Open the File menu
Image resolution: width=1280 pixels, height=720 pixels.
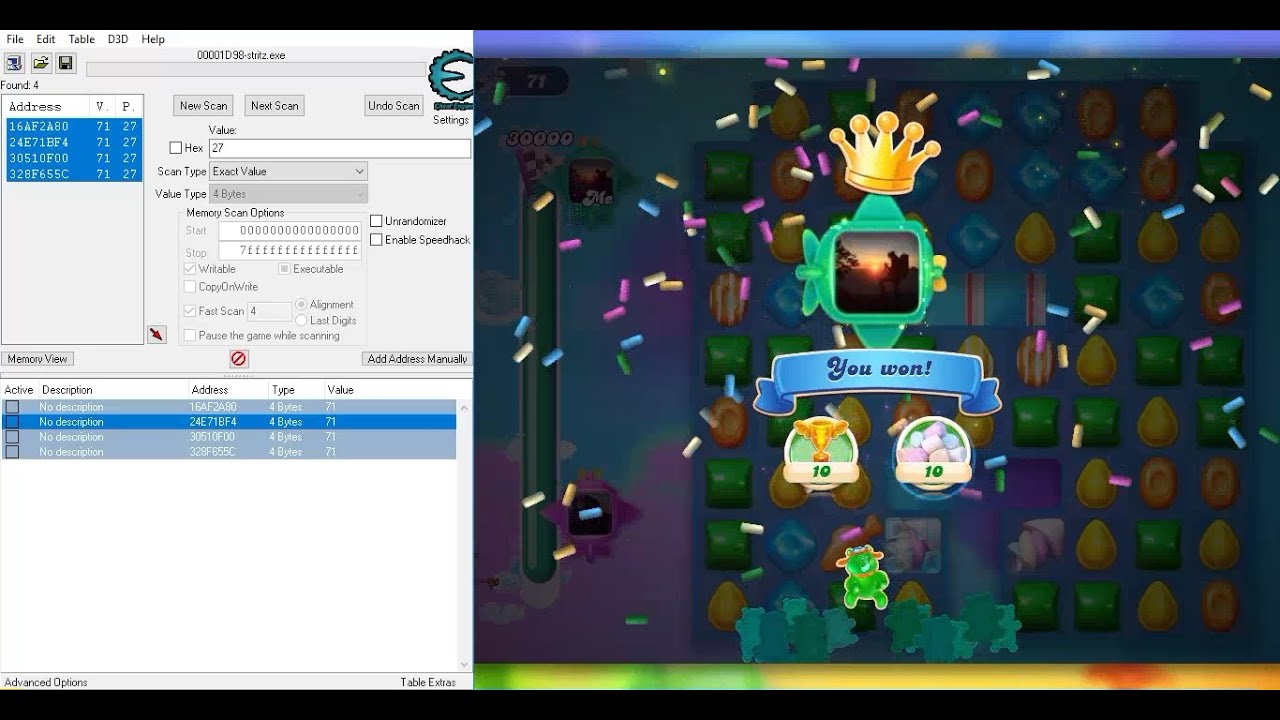(x=15, y=39)
